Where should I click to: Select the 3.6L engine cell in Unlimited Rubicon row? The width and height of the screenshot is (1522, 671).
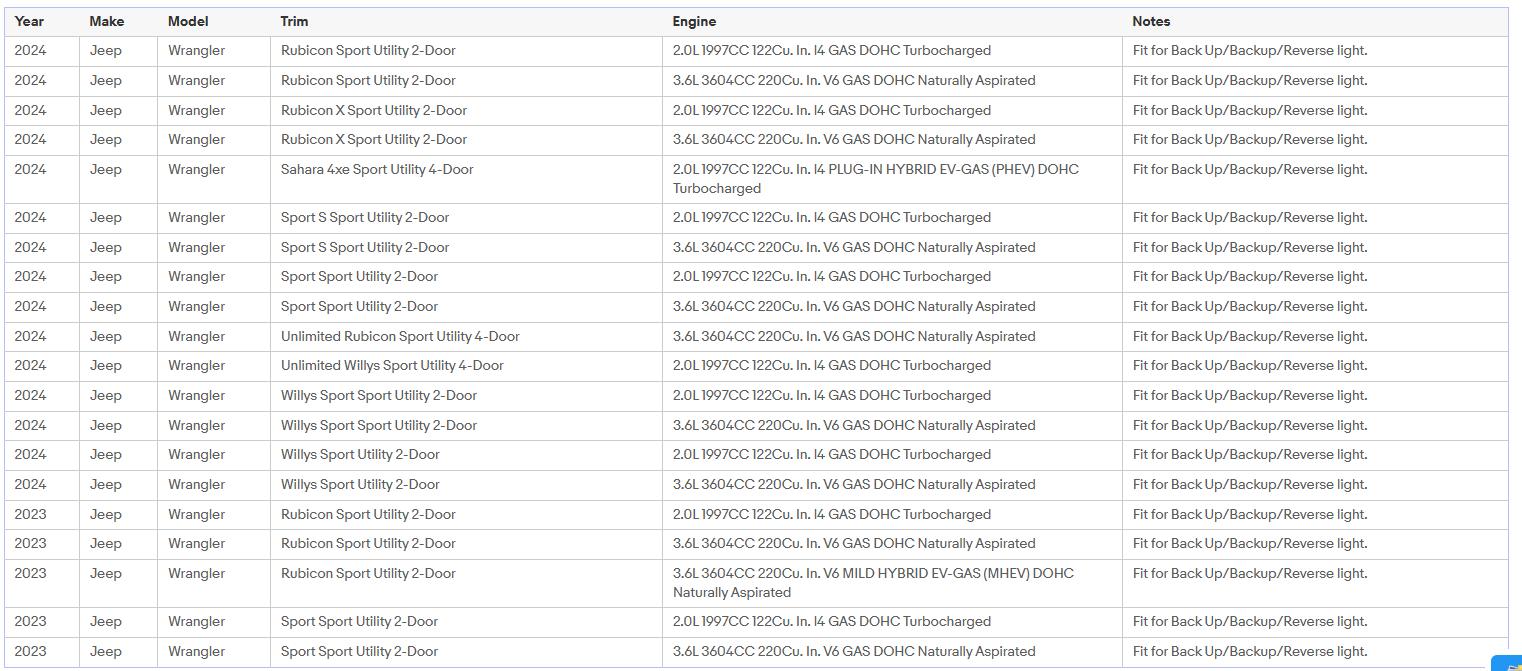(853, 337)
